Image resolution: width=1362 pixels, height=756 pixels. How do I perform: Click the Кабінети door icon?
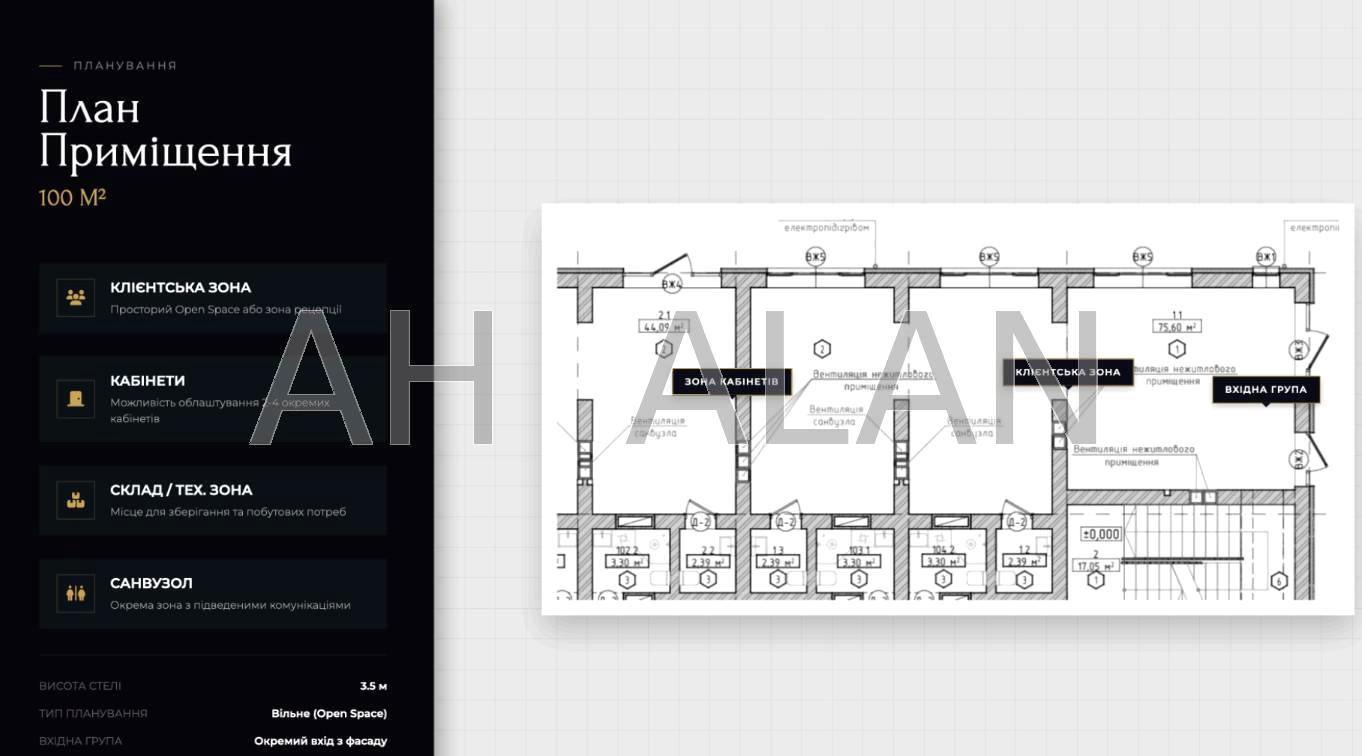75,398
